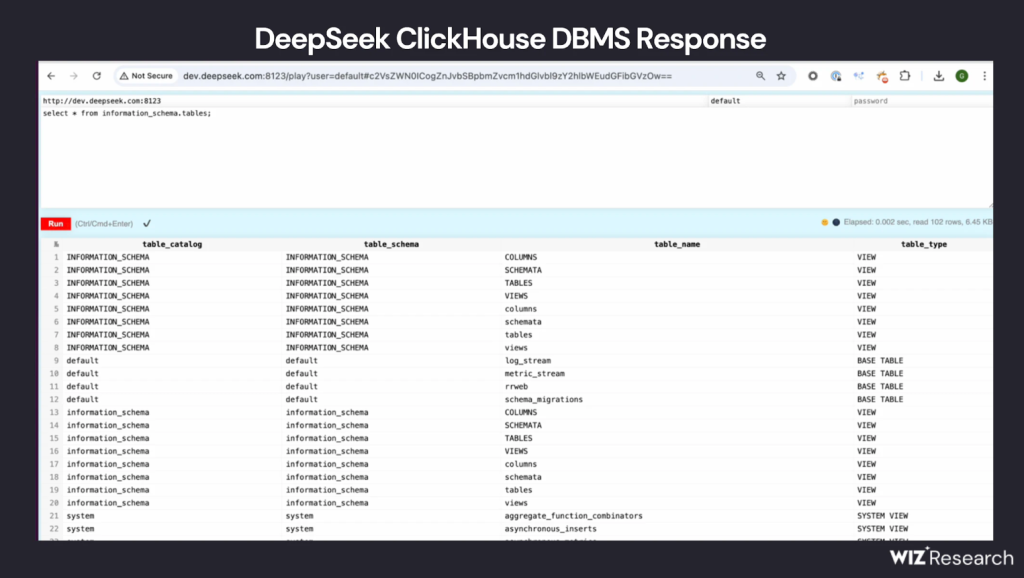Click the Not Secure site info badge

146,76
